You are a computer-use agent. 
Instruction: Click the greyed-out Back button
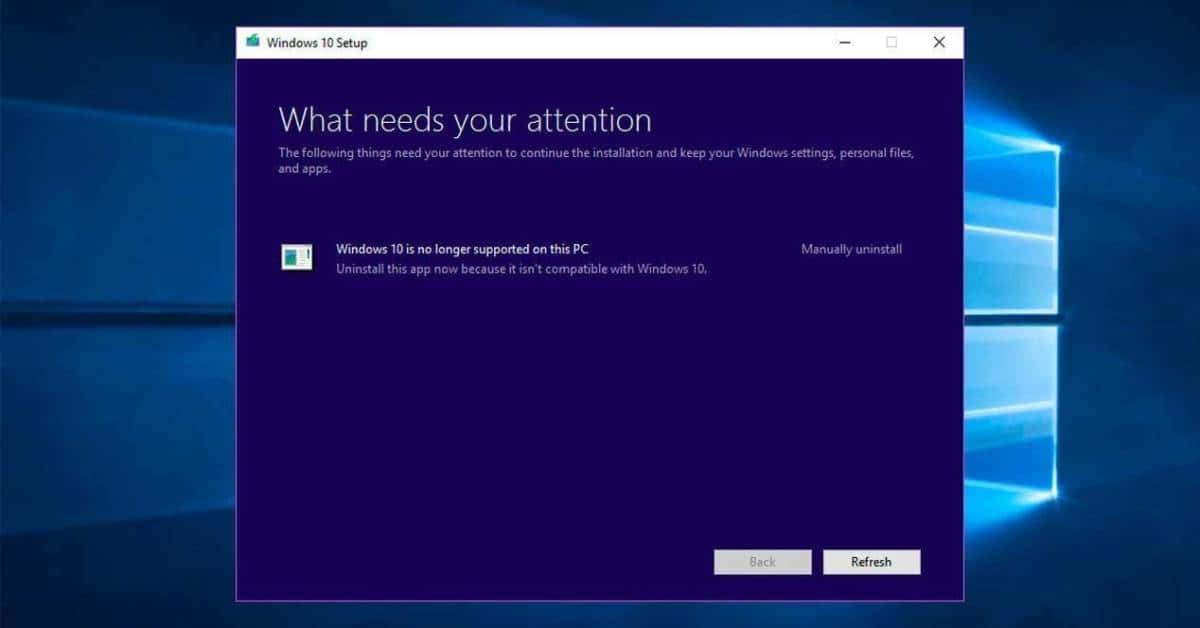coord(762,562)
